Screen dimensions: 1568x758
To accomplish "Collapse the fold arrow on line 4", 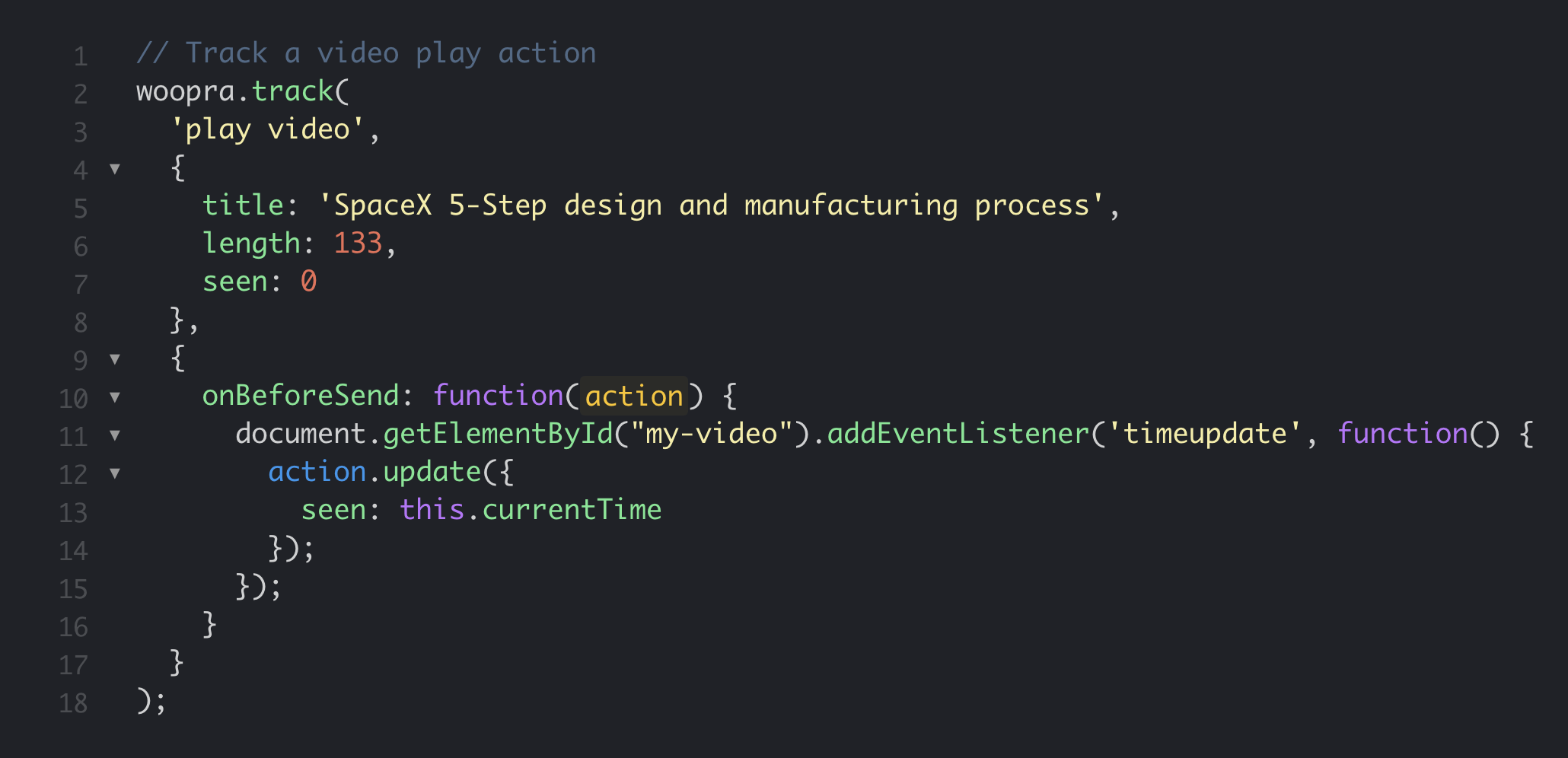I will click(x=115, y=168).
